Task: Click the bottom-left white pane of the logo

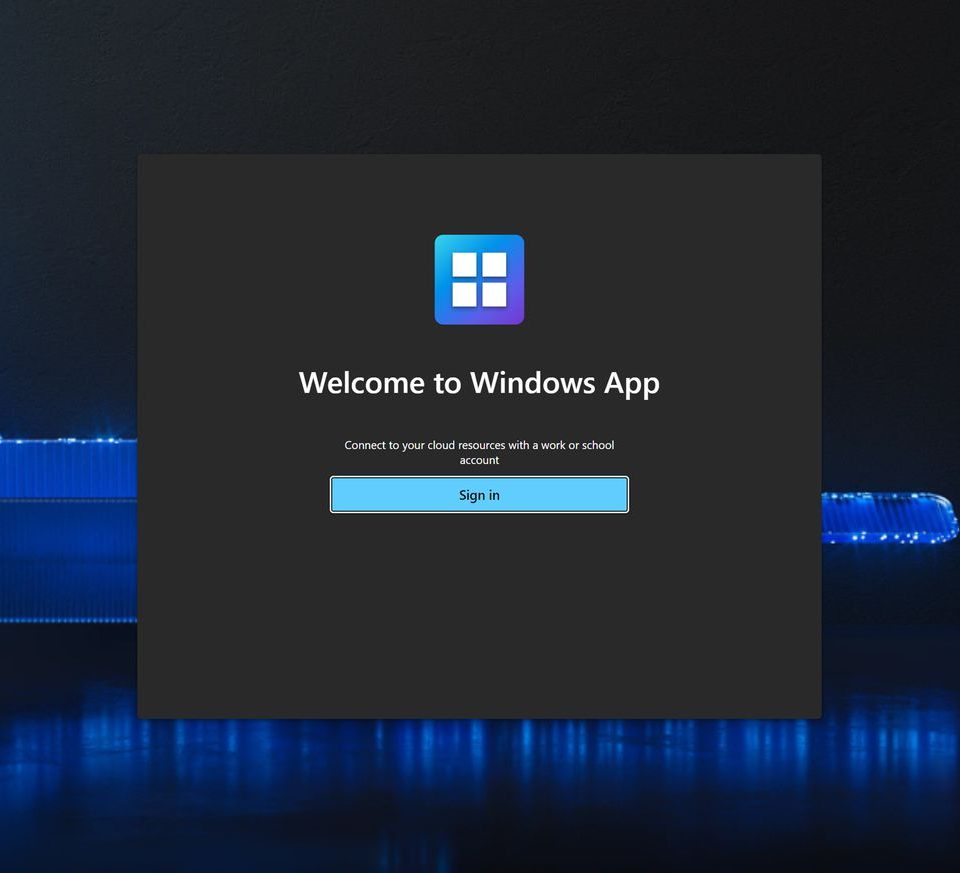Action: [x=465, y=294]
